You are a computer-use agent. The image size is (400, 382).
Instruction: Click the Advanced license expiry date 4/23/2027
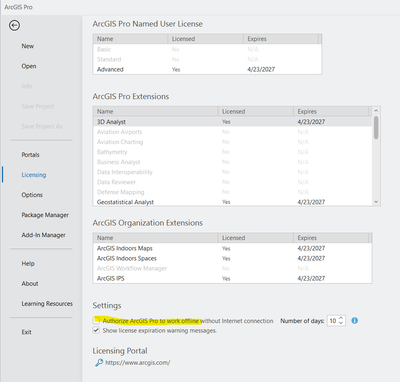pyautogui.click(x=261, y=69)
